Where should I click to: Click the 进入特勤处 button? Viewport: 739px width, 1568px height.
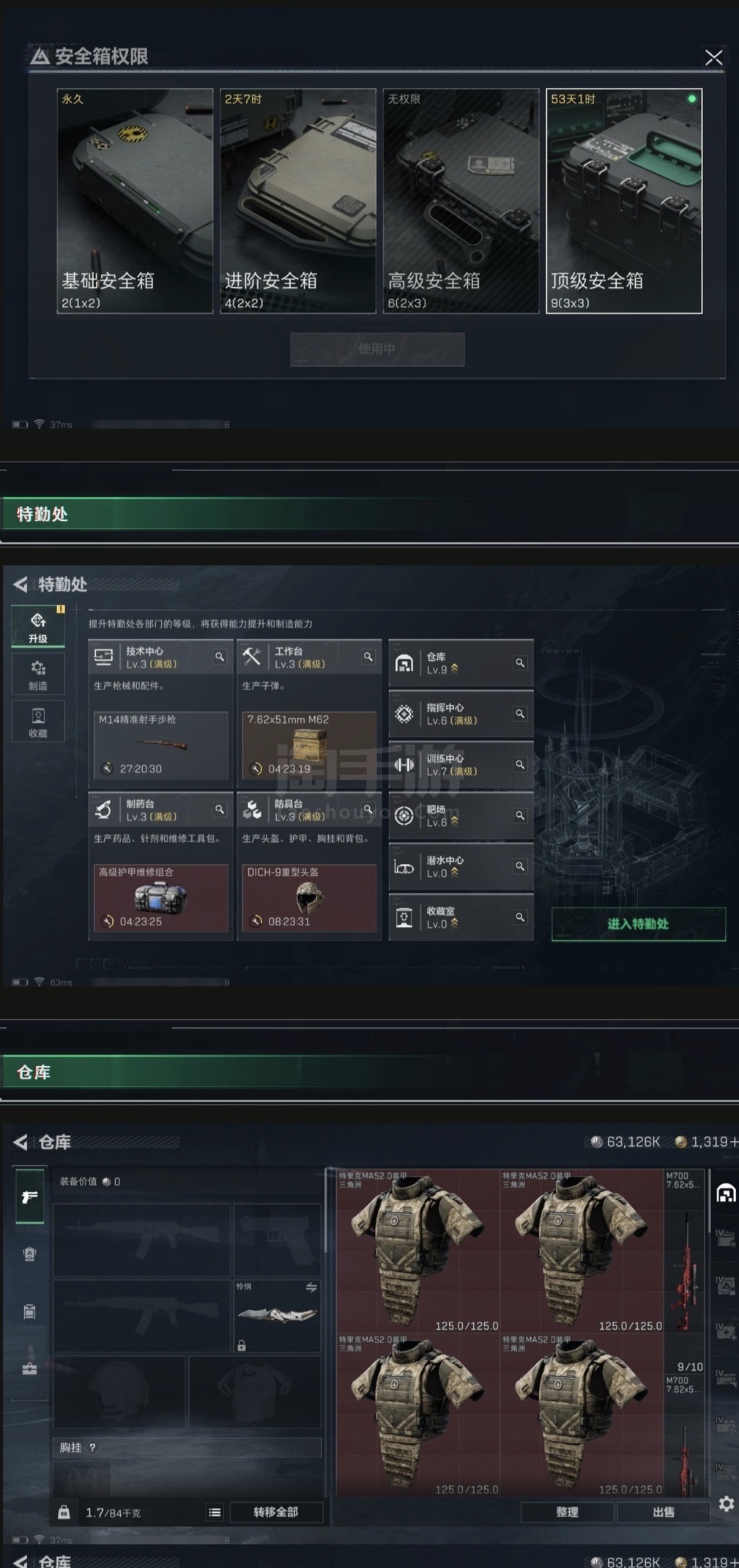(638, 924)
